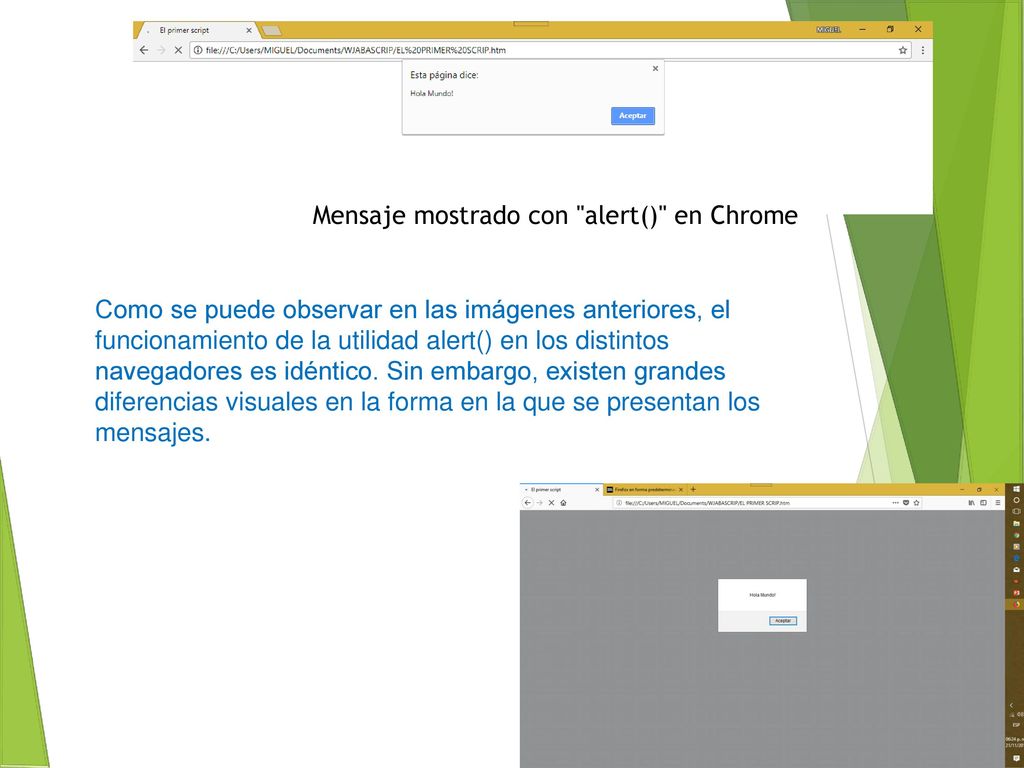Viewport: 1024px width, 768px height.
Task: Minimize the Chrome window
Action: click(x=863, y=29)
